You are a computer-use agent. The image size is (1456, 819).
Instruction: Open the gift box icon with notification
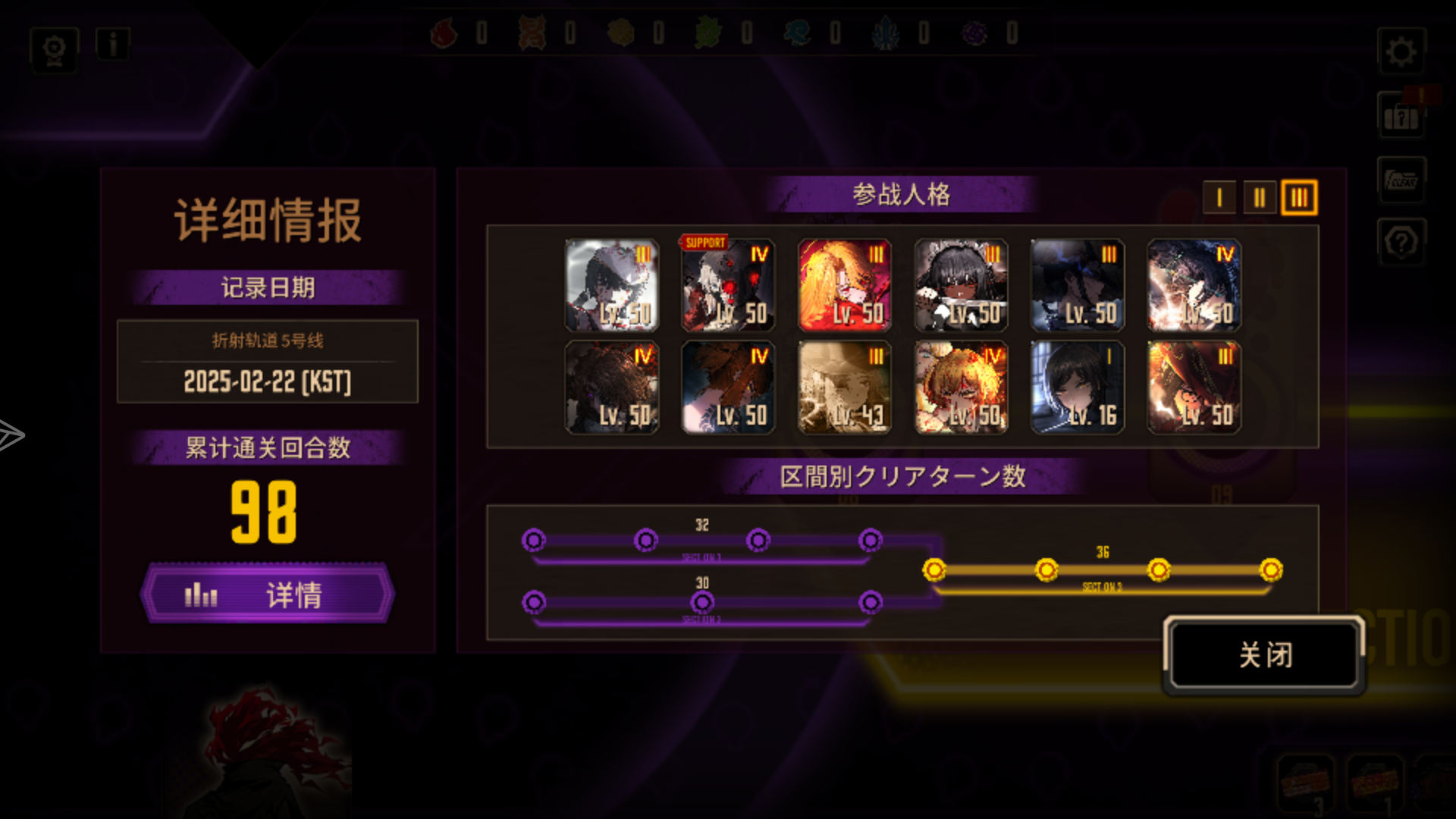point(1401,115)
